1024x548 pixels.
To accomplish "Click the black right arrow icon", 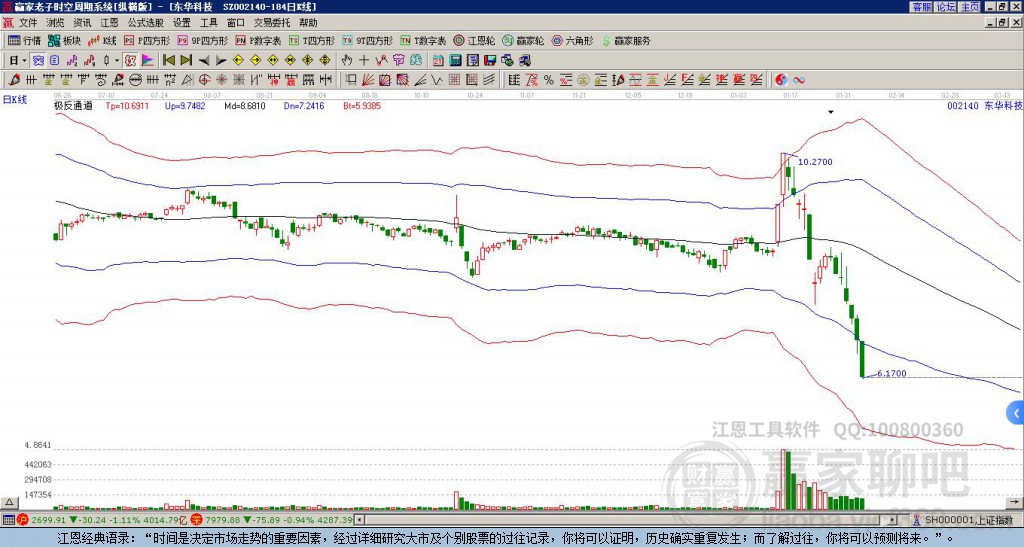I will tap(221, 61).
